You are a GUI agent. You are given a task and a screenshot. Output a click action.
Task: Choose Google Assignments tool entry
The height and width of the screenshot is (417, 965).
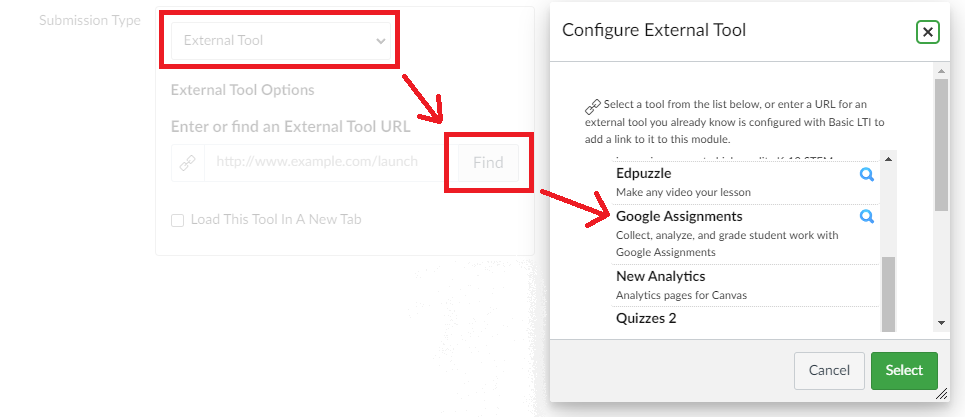679,216
